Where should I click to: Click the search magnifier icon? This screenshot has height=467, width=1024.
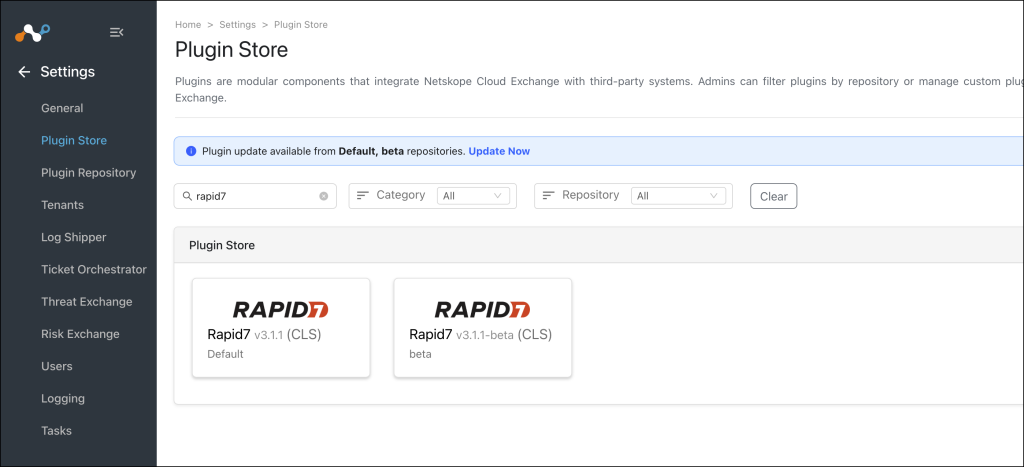[x=187, y=196]
